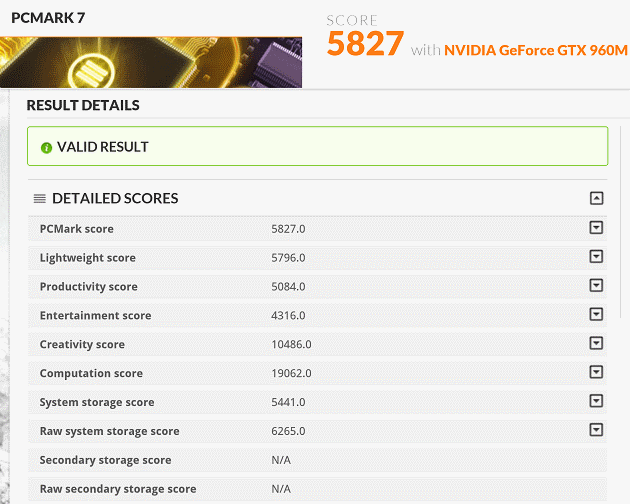630x504 pixels.
Task: Select the PCMark score label
Action: [76, 229]
